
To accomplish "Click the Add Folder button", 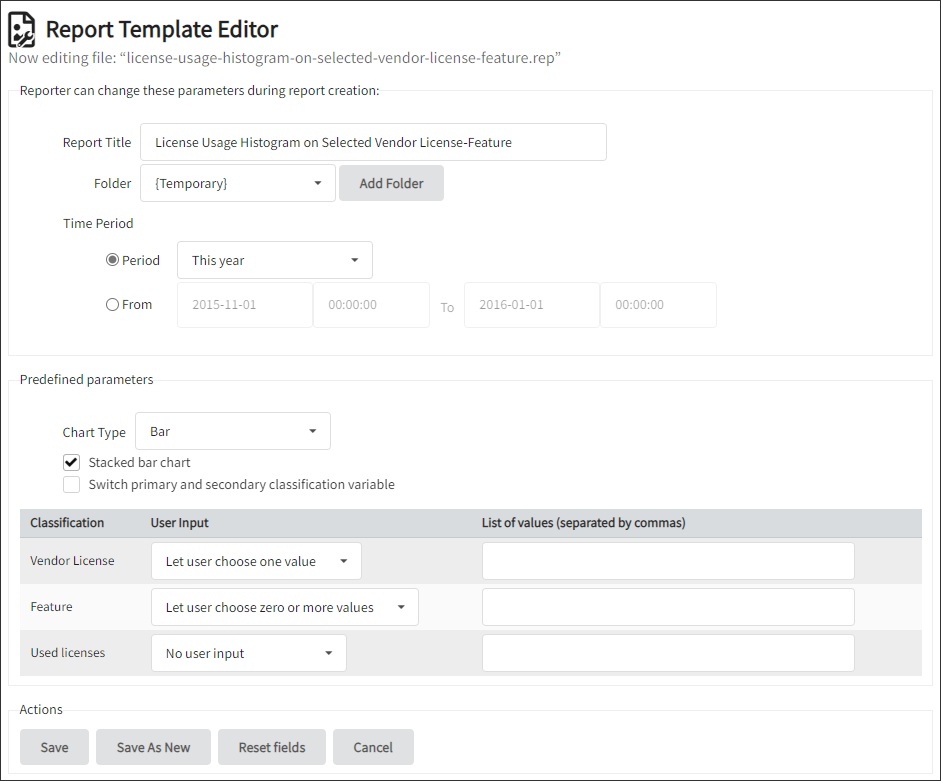I will 391,183.
